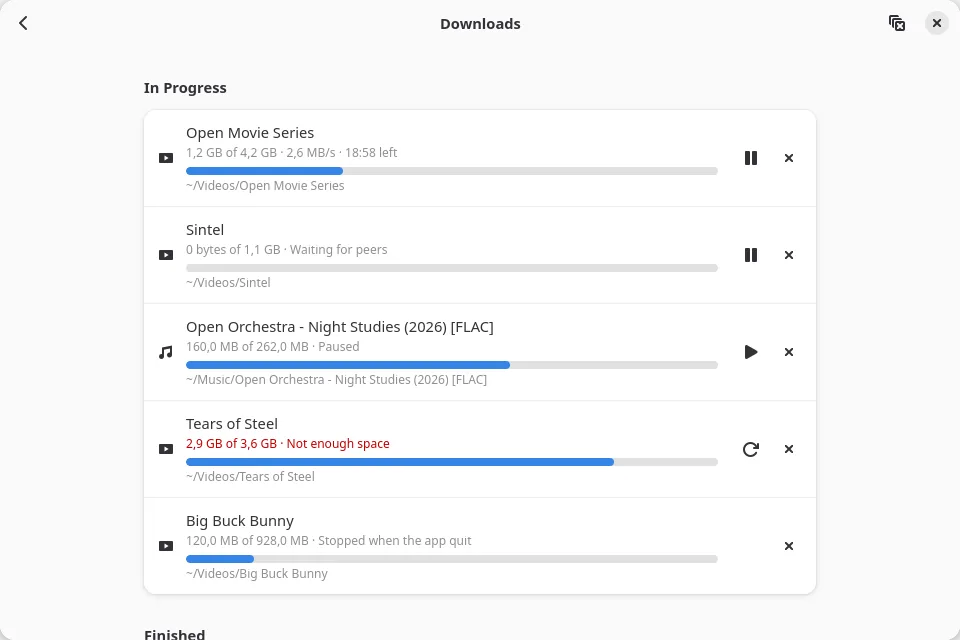Click the Sintel empty progress bar
The image size is (960, 640).
[x=452, y=268]
